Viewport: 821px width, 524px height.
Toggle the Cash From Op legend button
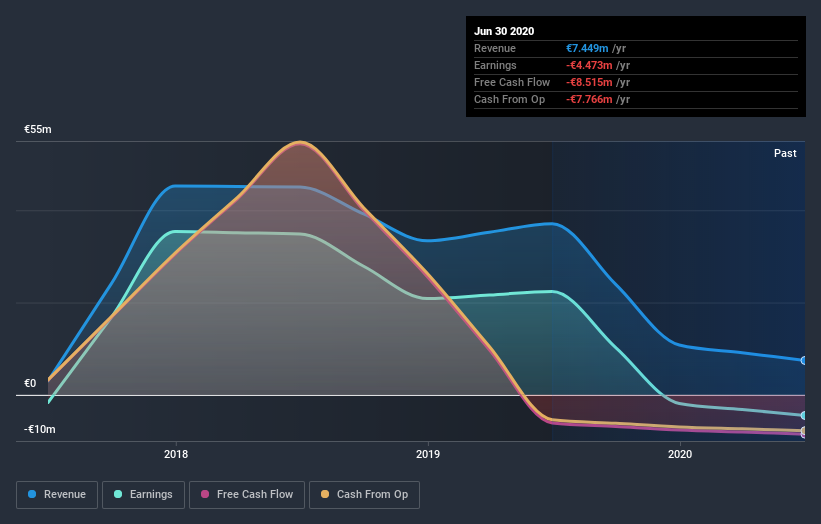click(x=364, y=495)
